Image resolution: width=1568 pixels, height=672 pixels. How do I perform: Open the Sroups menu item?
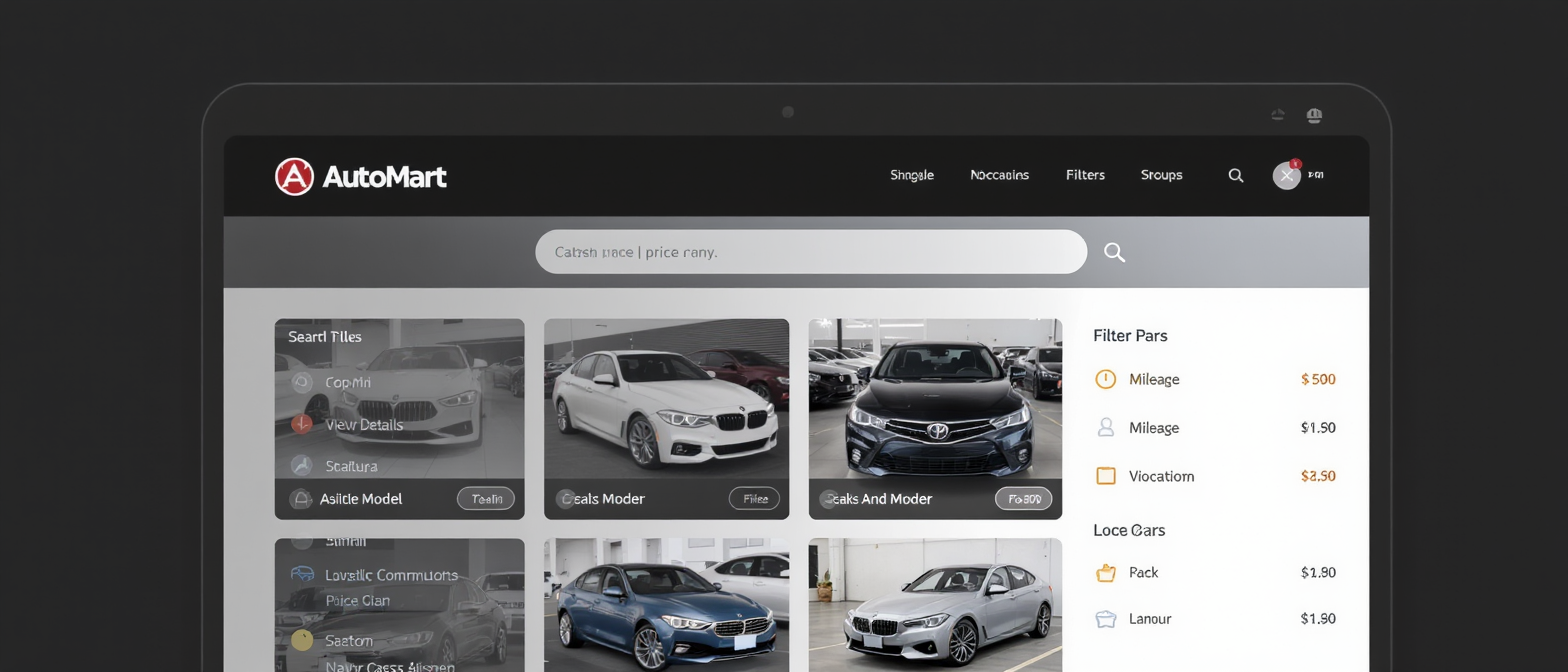[1161, 175]
